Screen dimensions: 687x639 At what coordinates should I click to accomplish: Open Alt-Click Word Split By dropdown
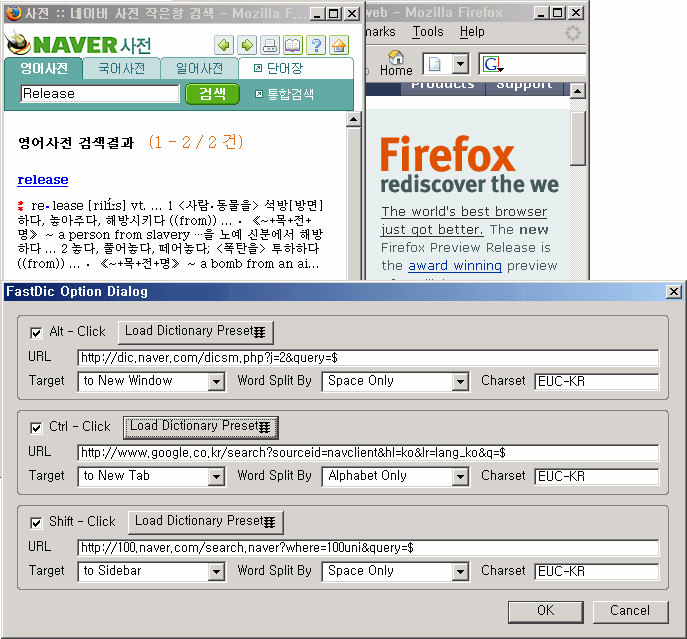[x=396, y=381]
